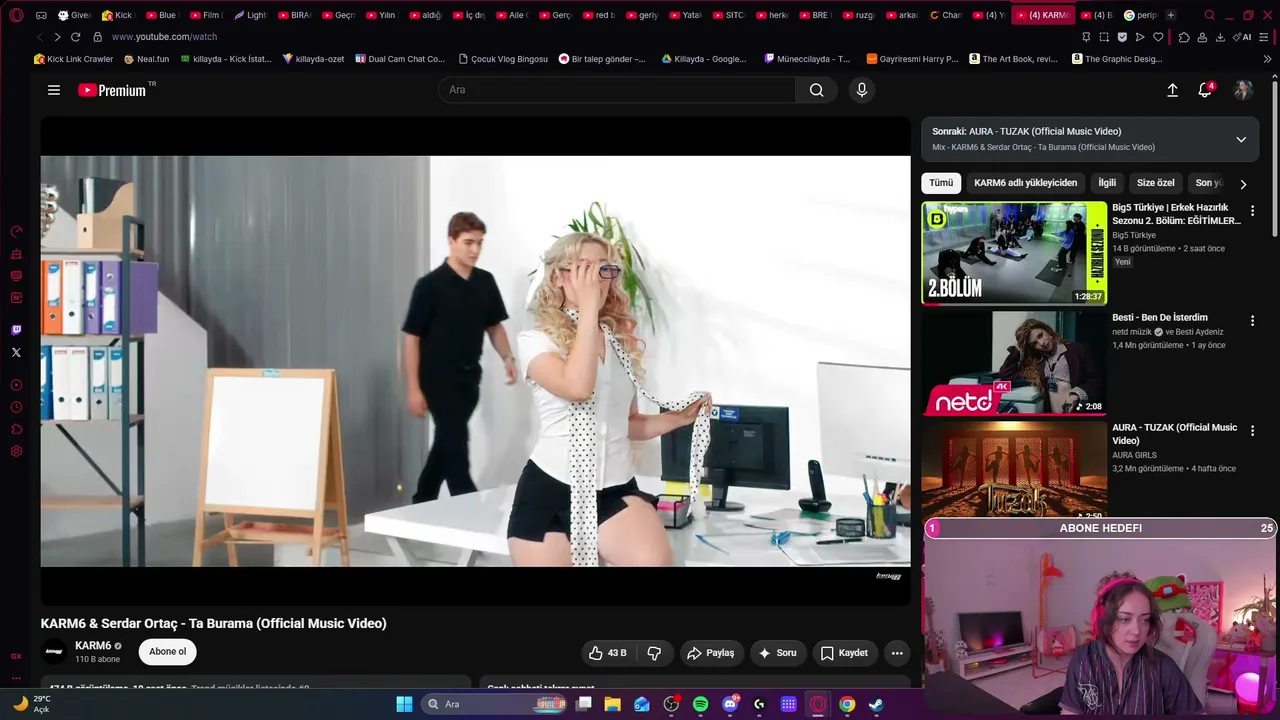Open Google Chrome from the taskbar
Screen dimensions: 1280x720
(847, 704)
